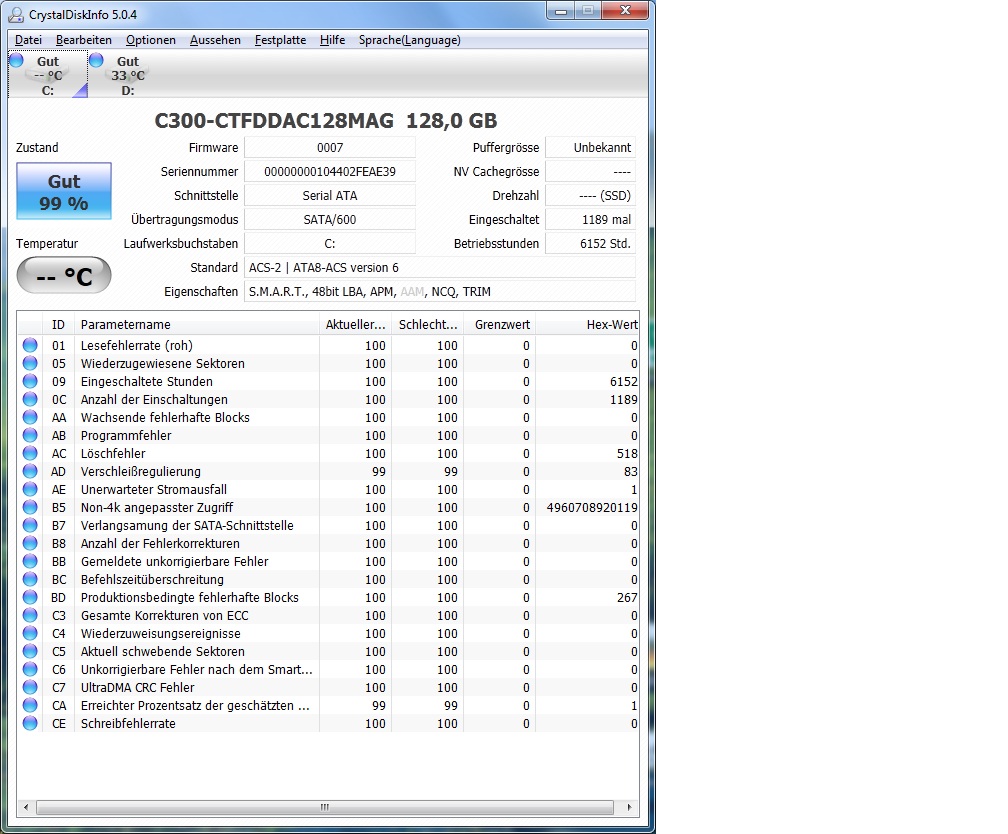Click the horizontal scrollbar right arrow
Image resolution: width=1008 pixels, height=834 pixels.
pos(629,807)
